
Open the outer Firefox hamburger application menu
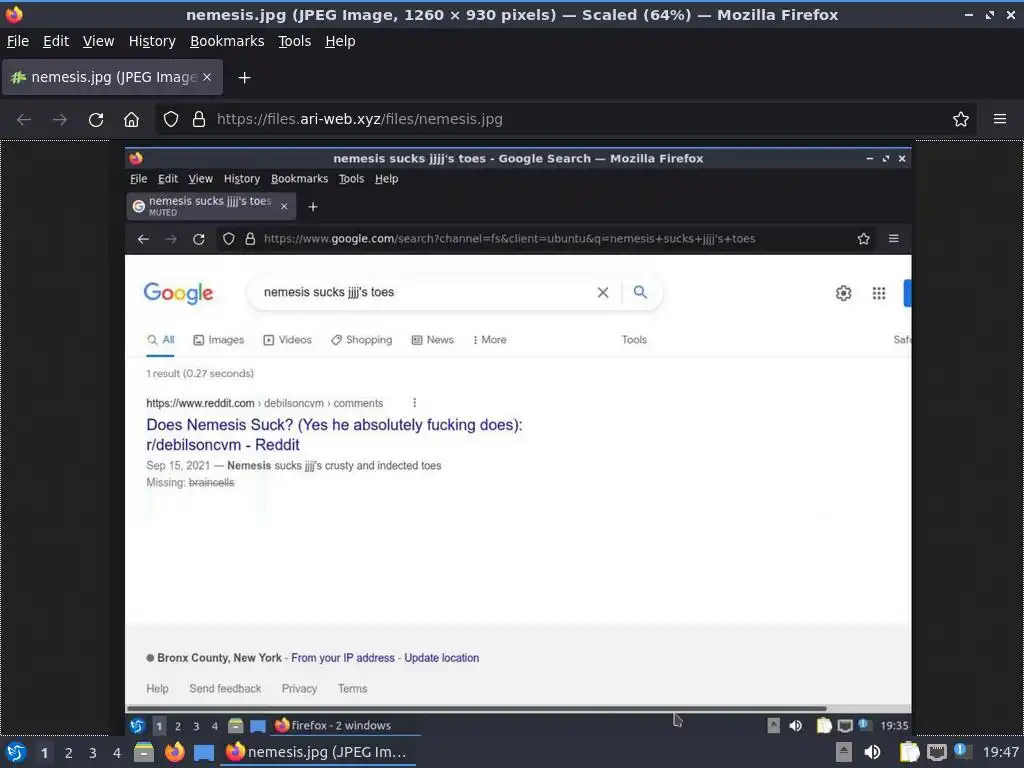(1000, 119)
